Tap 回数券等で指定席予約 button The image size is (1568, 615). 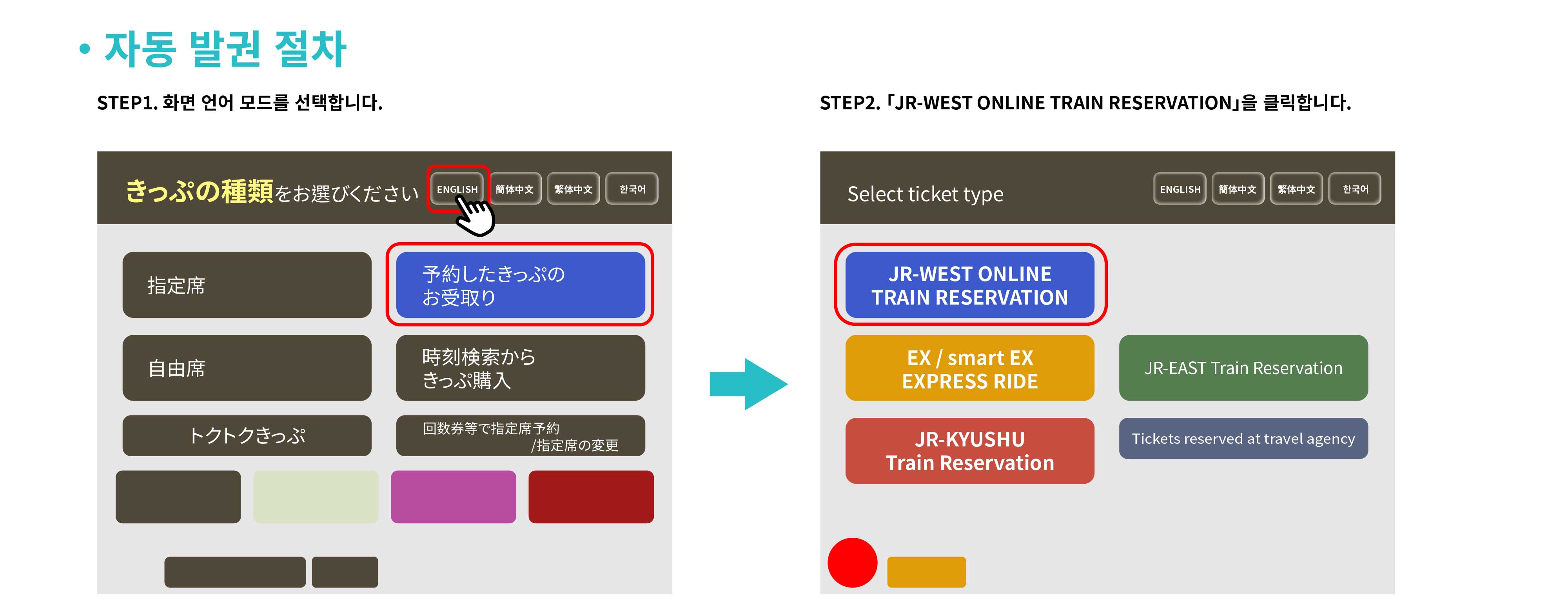tap(520, 436)
